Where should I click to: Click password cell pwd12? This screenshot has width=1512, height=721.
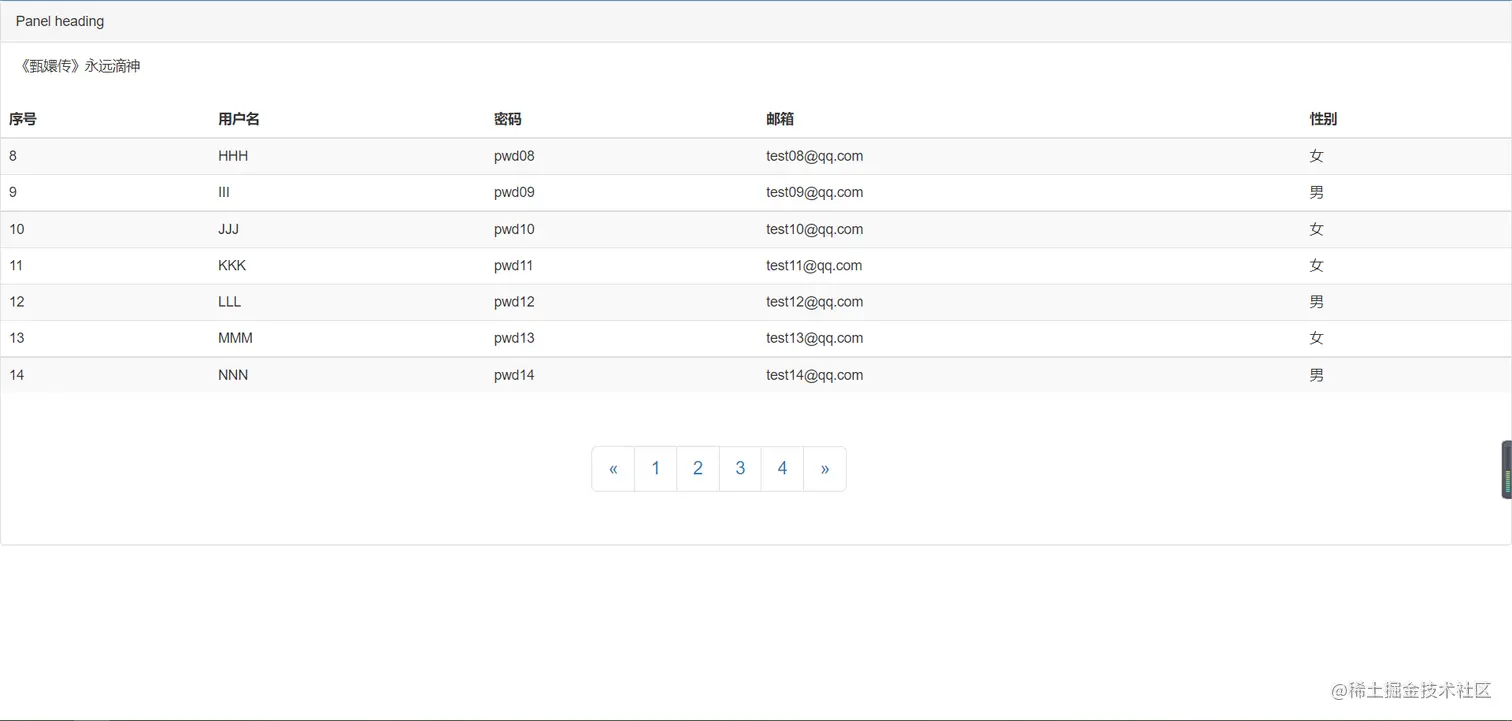click(x=514, y=301)
